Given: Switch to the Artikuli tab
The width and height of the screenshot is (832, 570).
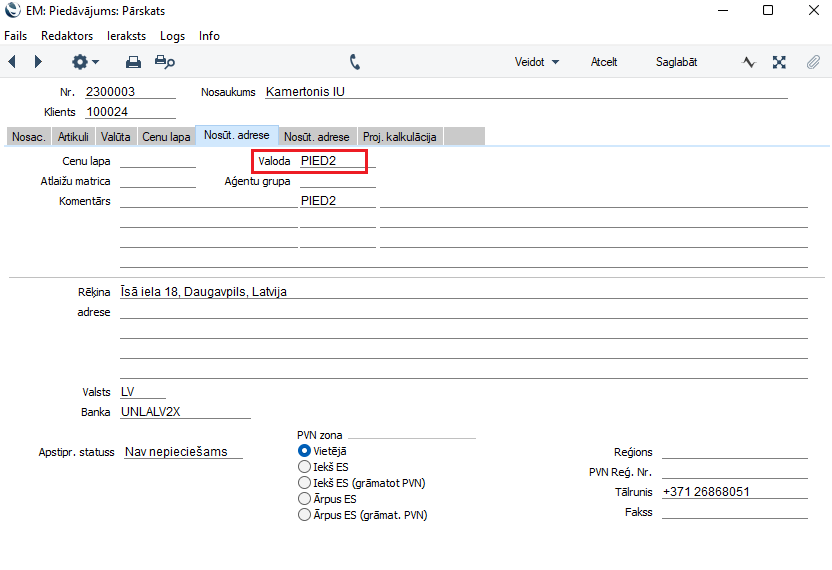Looking at the screenshot, I should click(73, 137).
